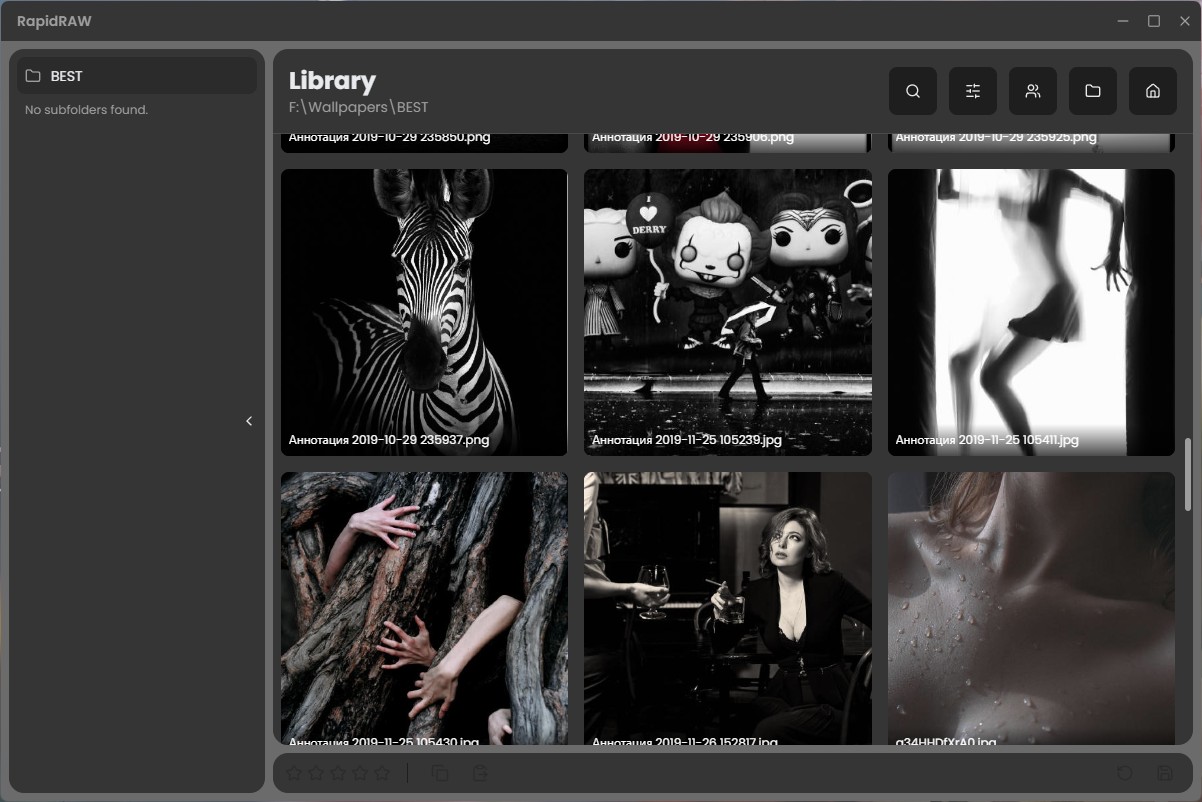Open the view options sliders button

pyautogui.click(x=972, y=91)
